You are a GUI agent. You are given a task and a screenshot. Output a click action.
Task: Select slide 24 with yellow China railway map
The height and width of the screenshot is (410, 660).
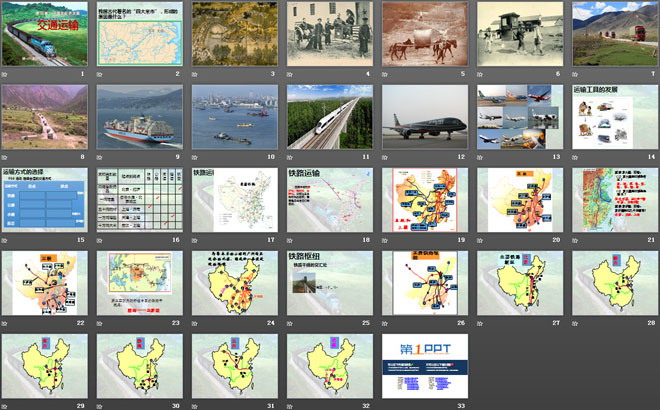[x=235, y=283]
